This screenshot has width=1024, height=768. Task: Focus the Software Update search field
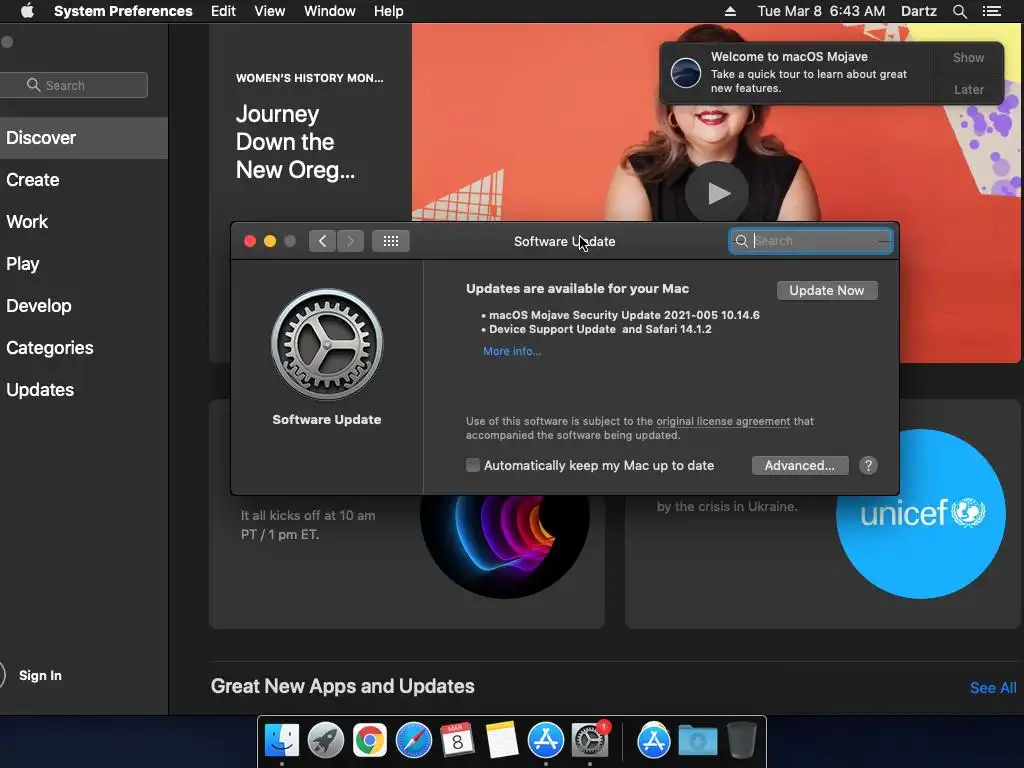click(810, 241)
